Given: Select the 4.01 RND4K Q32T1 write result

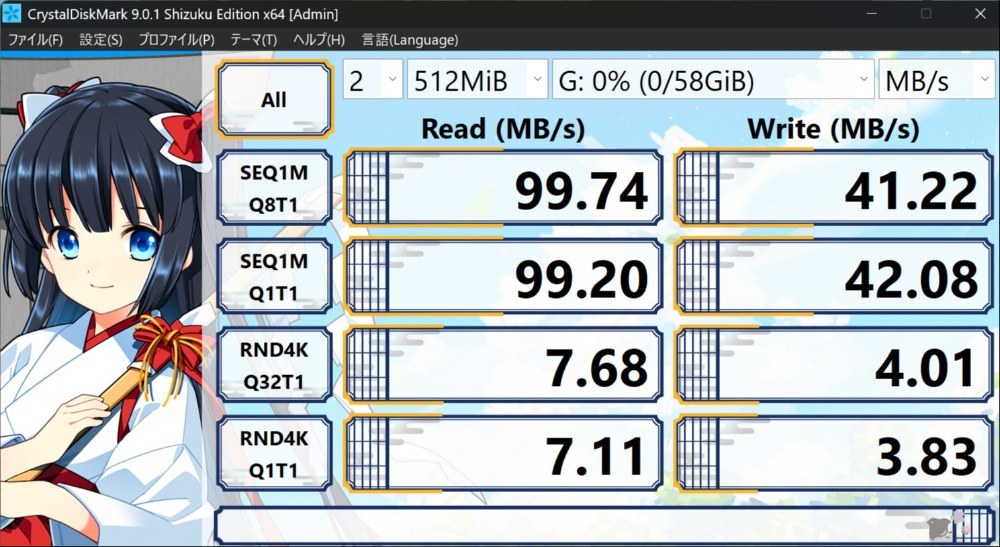Looking at the screenshot, I should pyautogui.click(x=834, y=365).
